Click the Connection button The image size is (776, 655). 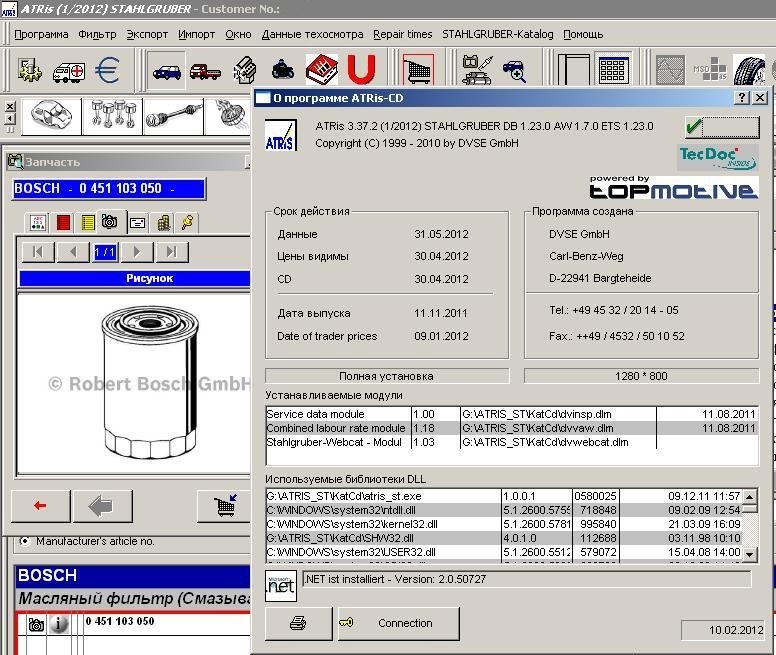click(x=398, y=623)
